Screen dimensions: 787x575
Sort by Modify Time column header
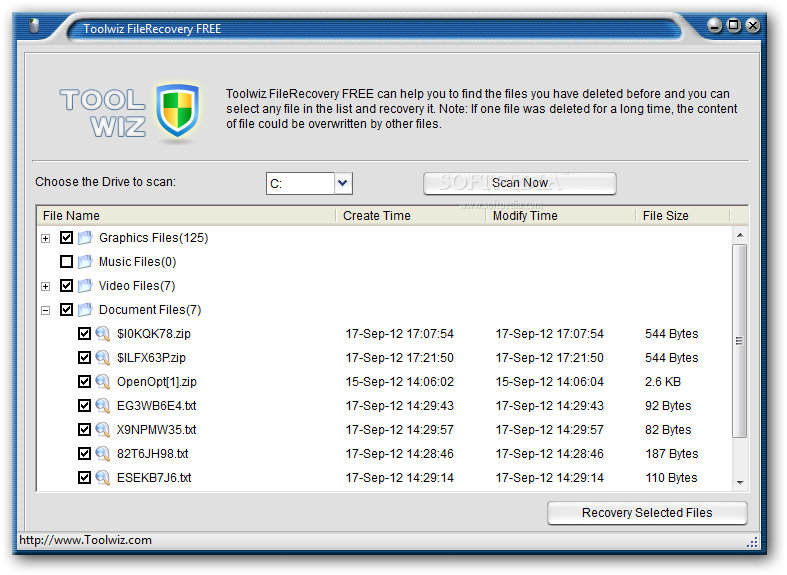pyautogui.click(x=560, y=216)
